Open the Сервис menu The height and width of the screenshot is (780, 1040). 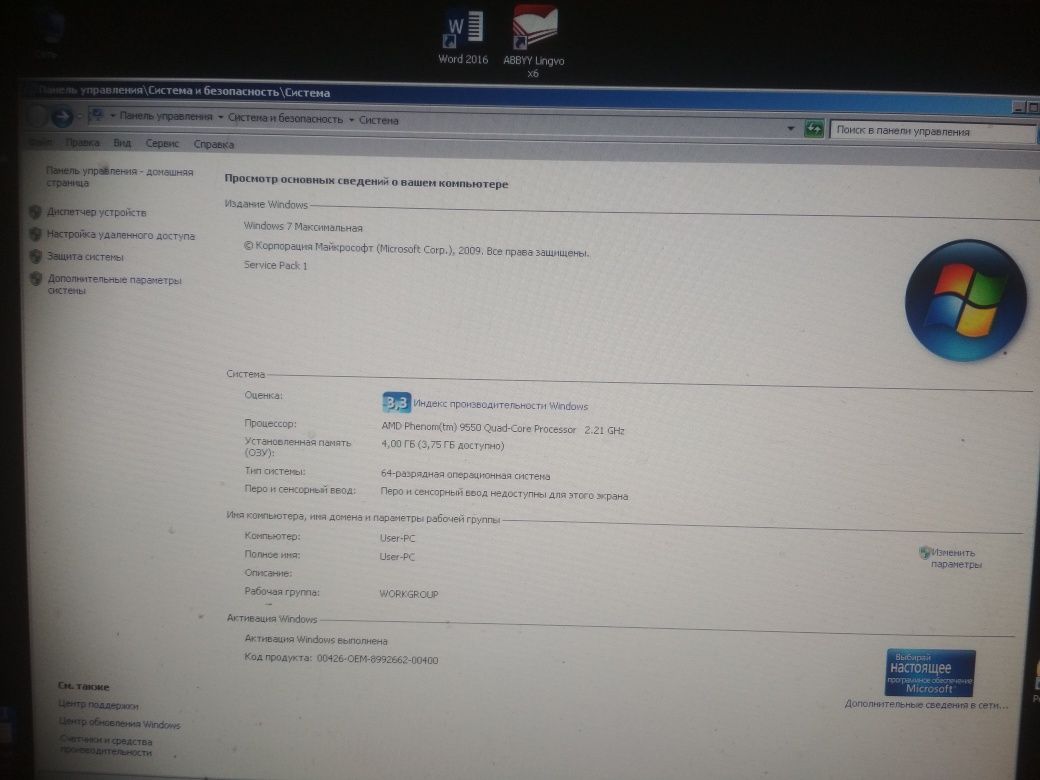[x=162, y=143]
